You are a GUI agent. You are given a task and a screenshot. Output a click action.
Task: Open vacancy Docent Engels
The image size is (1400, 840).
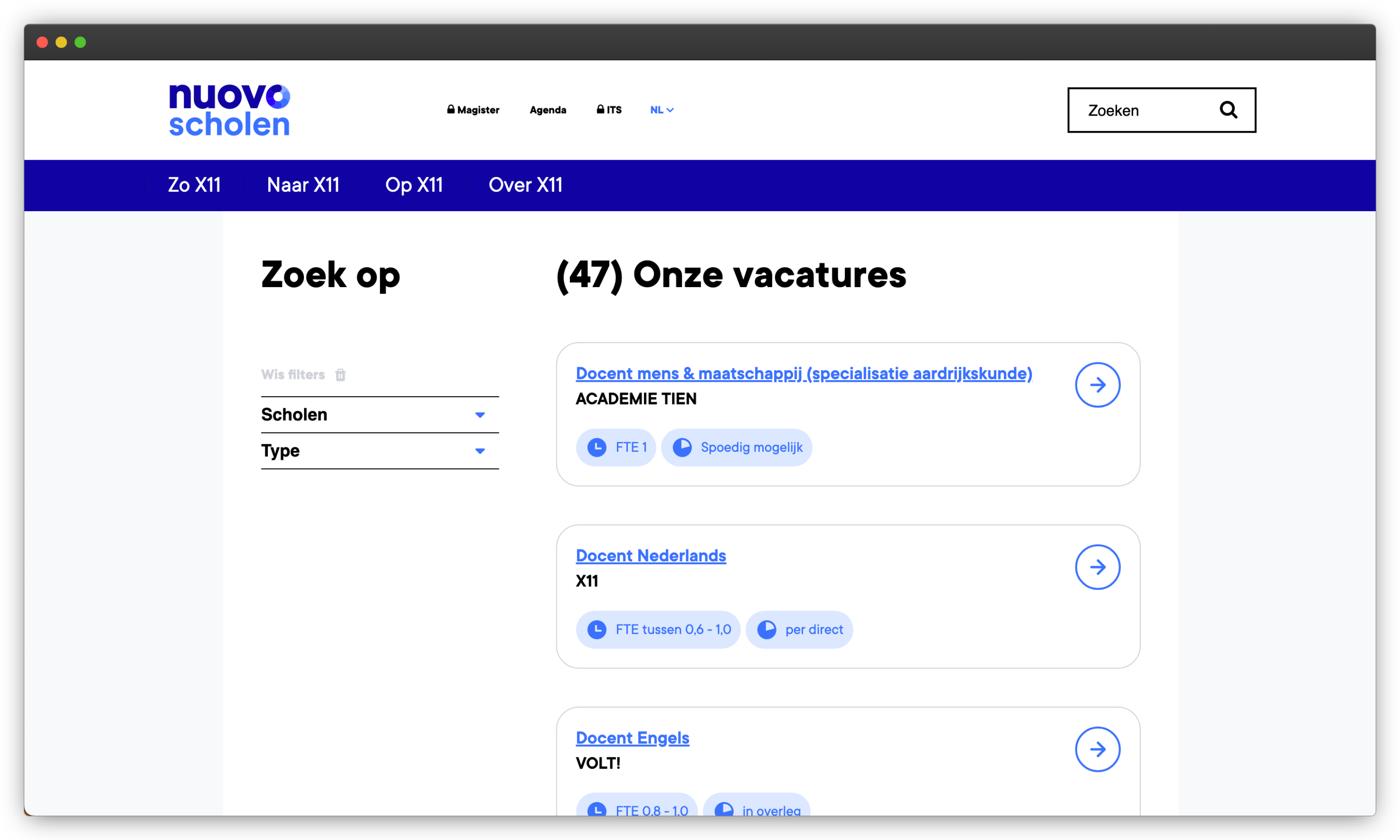tap(632, 738)
